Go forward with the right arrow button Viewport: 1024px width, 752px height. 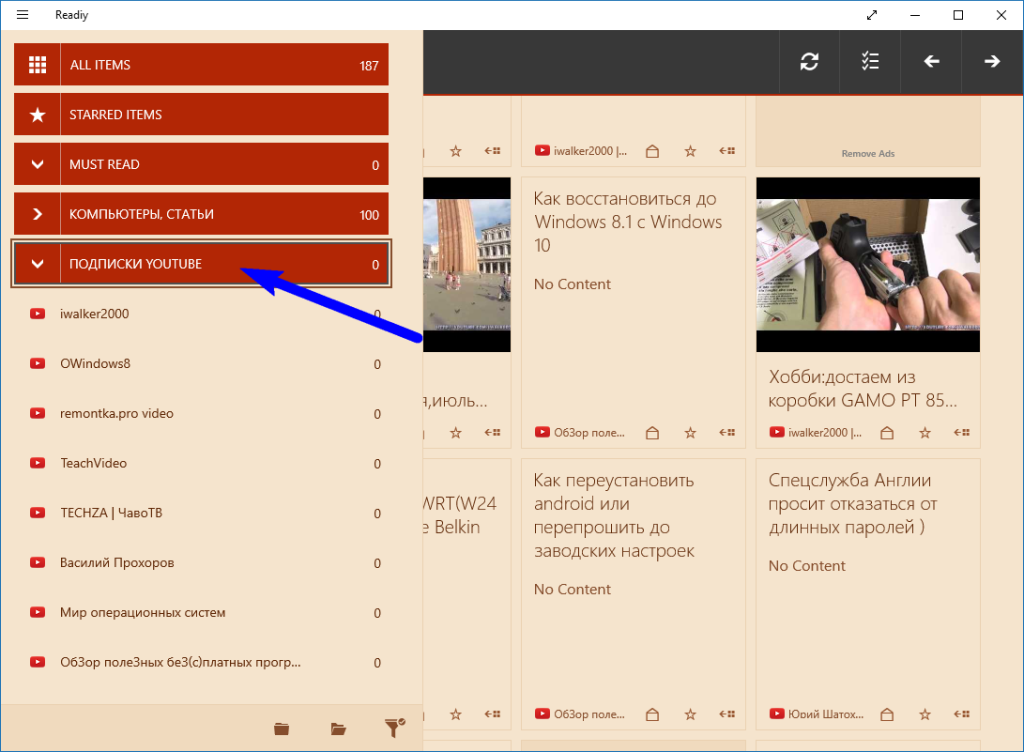992,62
